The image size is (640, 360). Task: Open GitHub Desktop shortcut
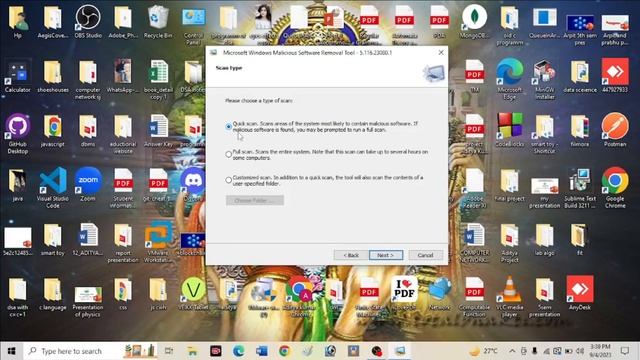(18, 133)
